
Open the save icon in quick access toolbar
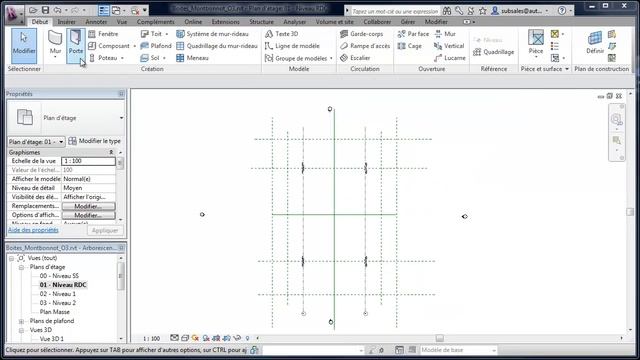45,10
